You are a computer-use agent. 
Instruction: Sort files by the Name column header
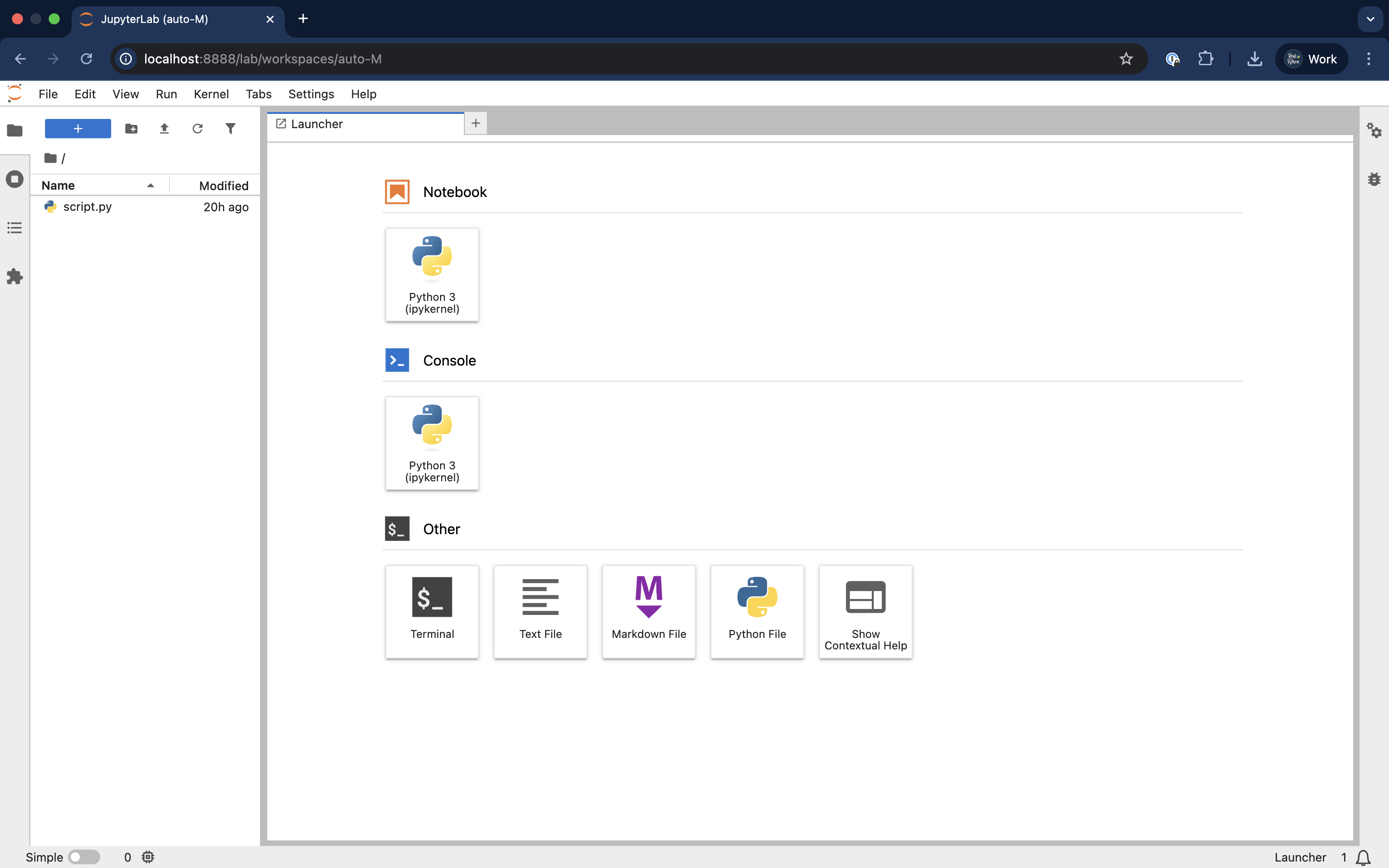[99, 186]
